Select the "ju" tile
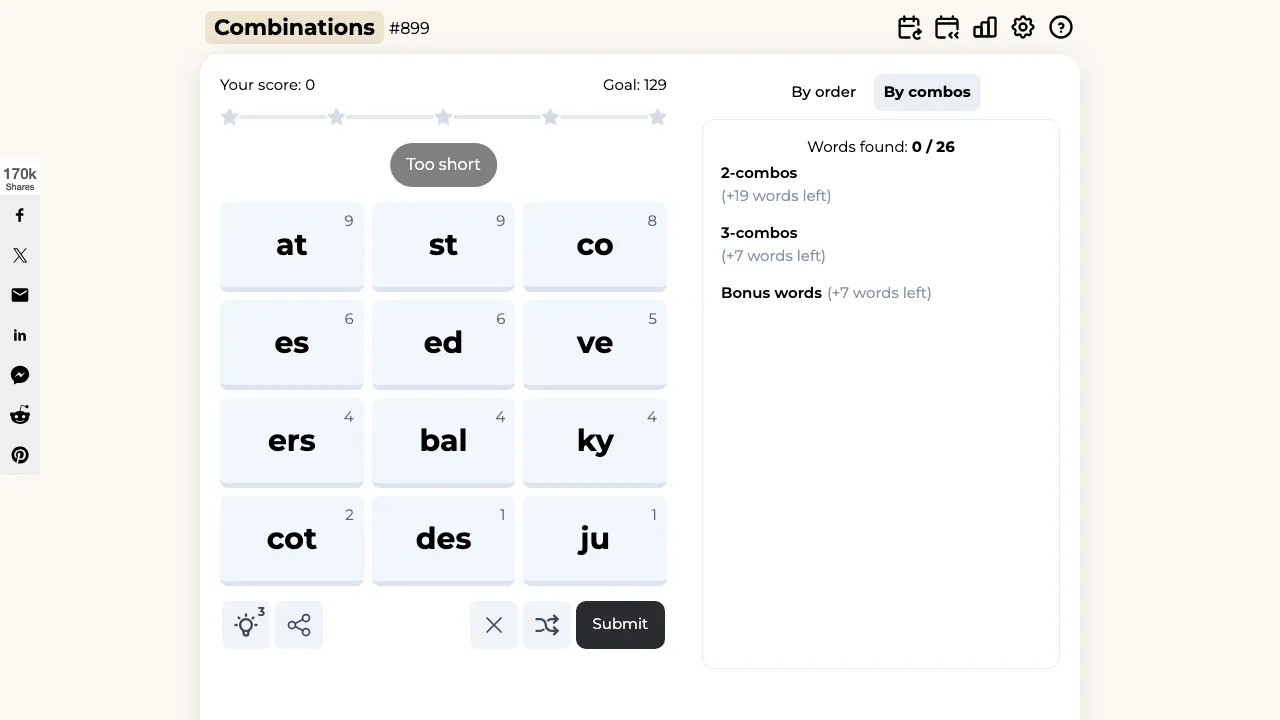The image size is (1280, 720). coord(595,540)
